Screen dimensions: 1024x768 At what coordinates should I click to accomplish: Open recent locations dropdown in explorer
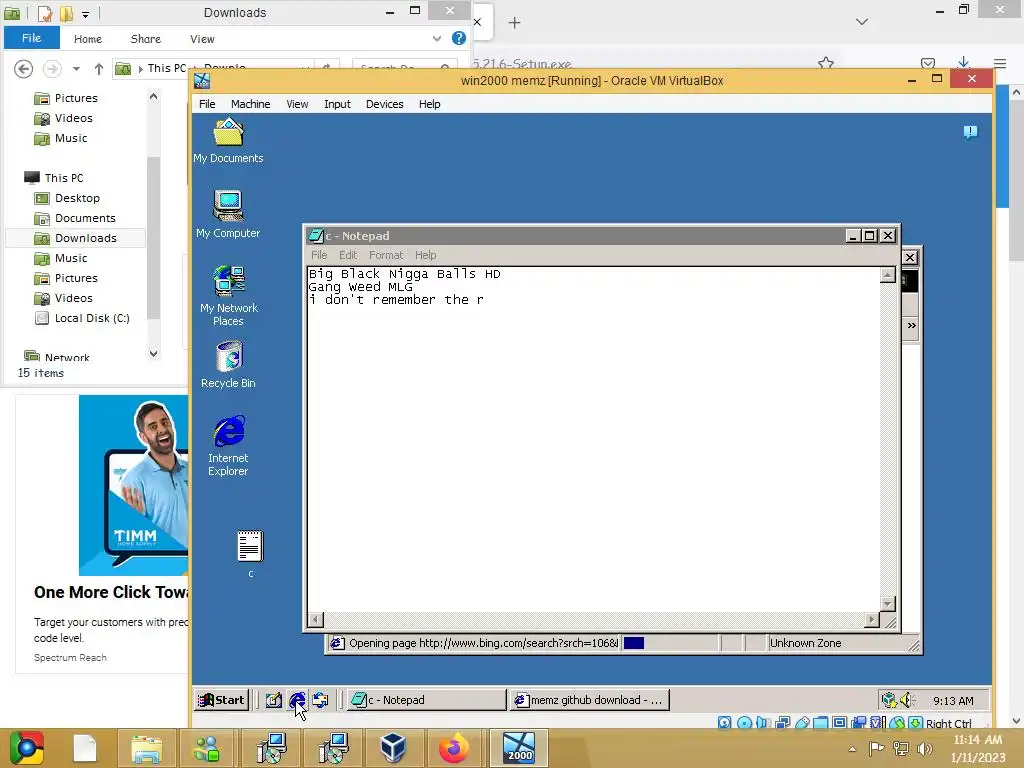tap(76, 69)
